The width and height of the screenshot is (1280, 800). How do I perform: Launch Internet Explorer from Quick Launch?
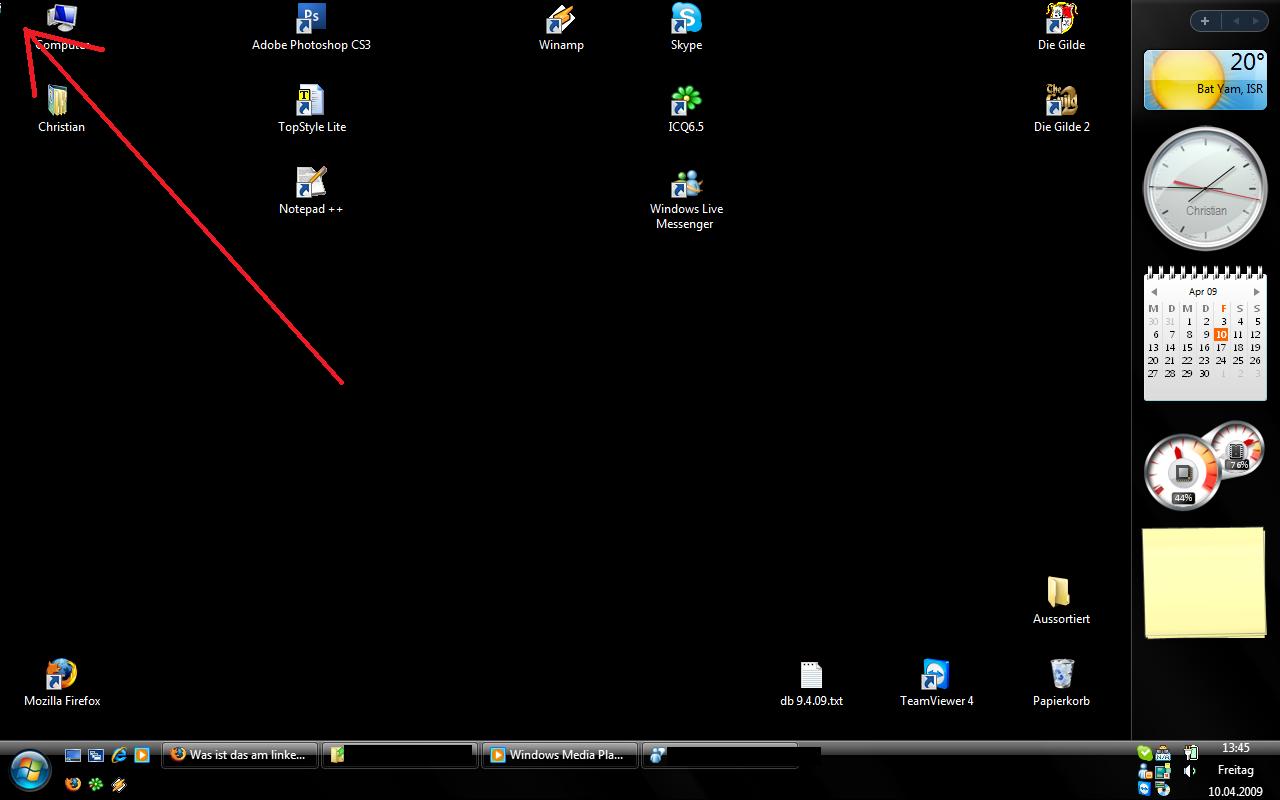point(119,756)
